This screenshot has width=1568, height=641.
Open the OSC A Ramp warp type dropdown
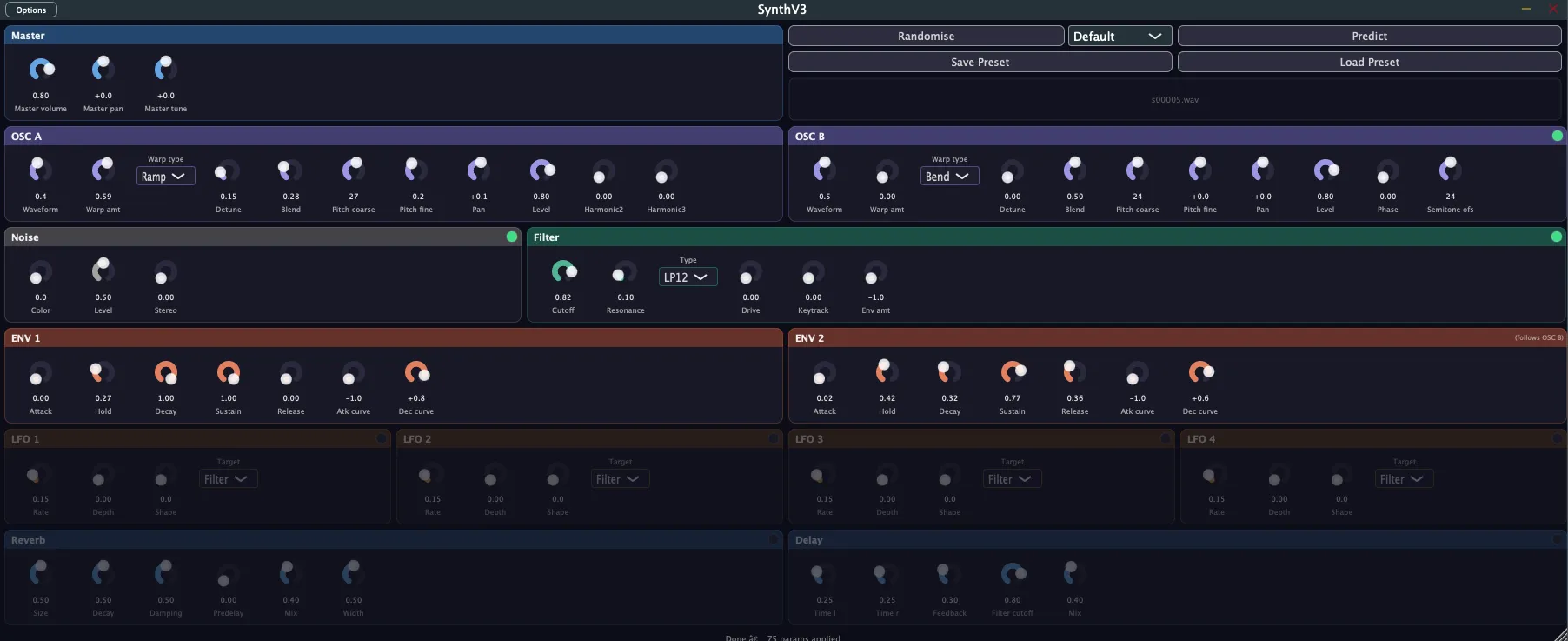coord(165,177)
